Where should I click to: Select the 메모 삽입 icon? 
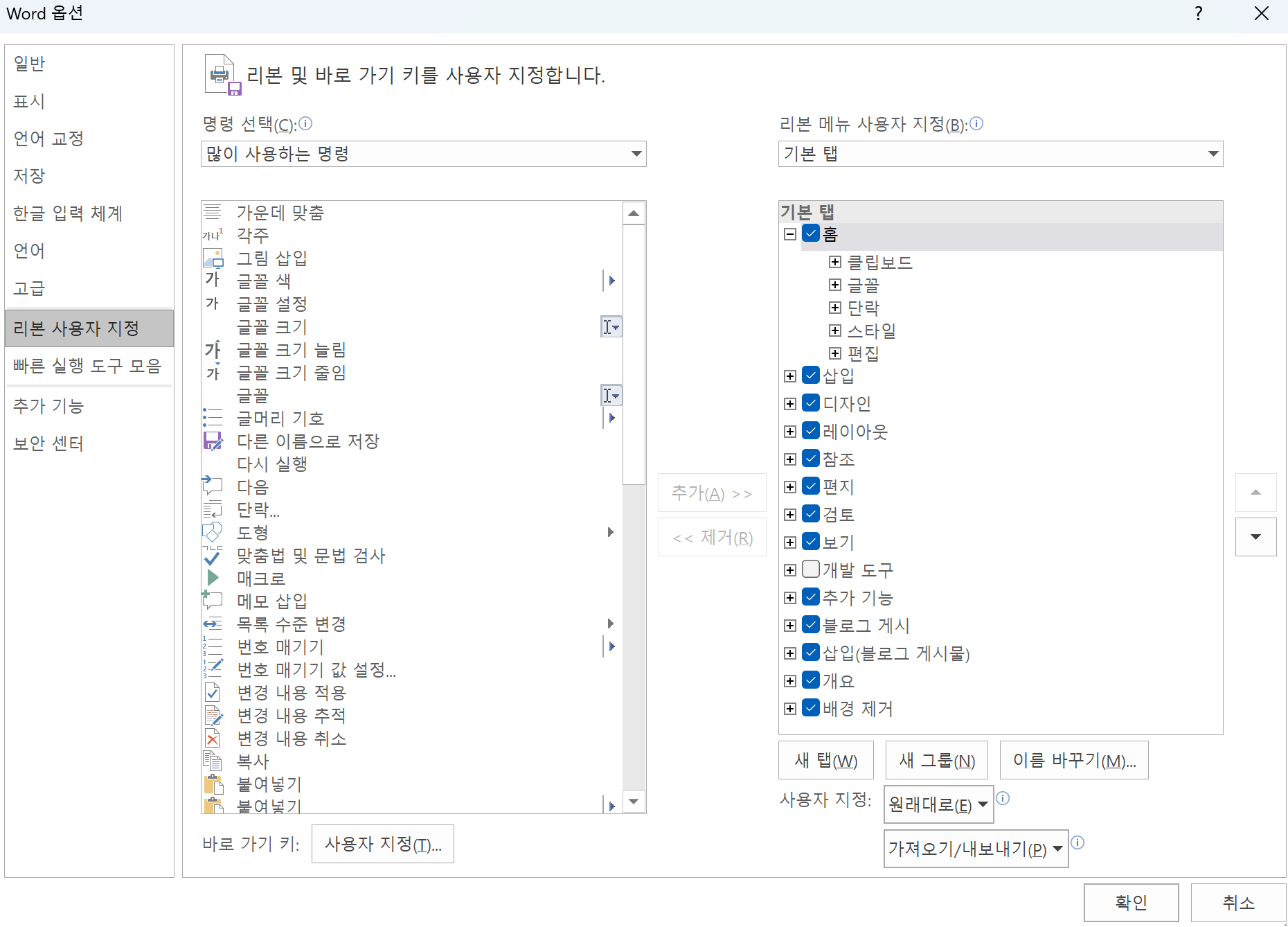(x=213, y=600)
